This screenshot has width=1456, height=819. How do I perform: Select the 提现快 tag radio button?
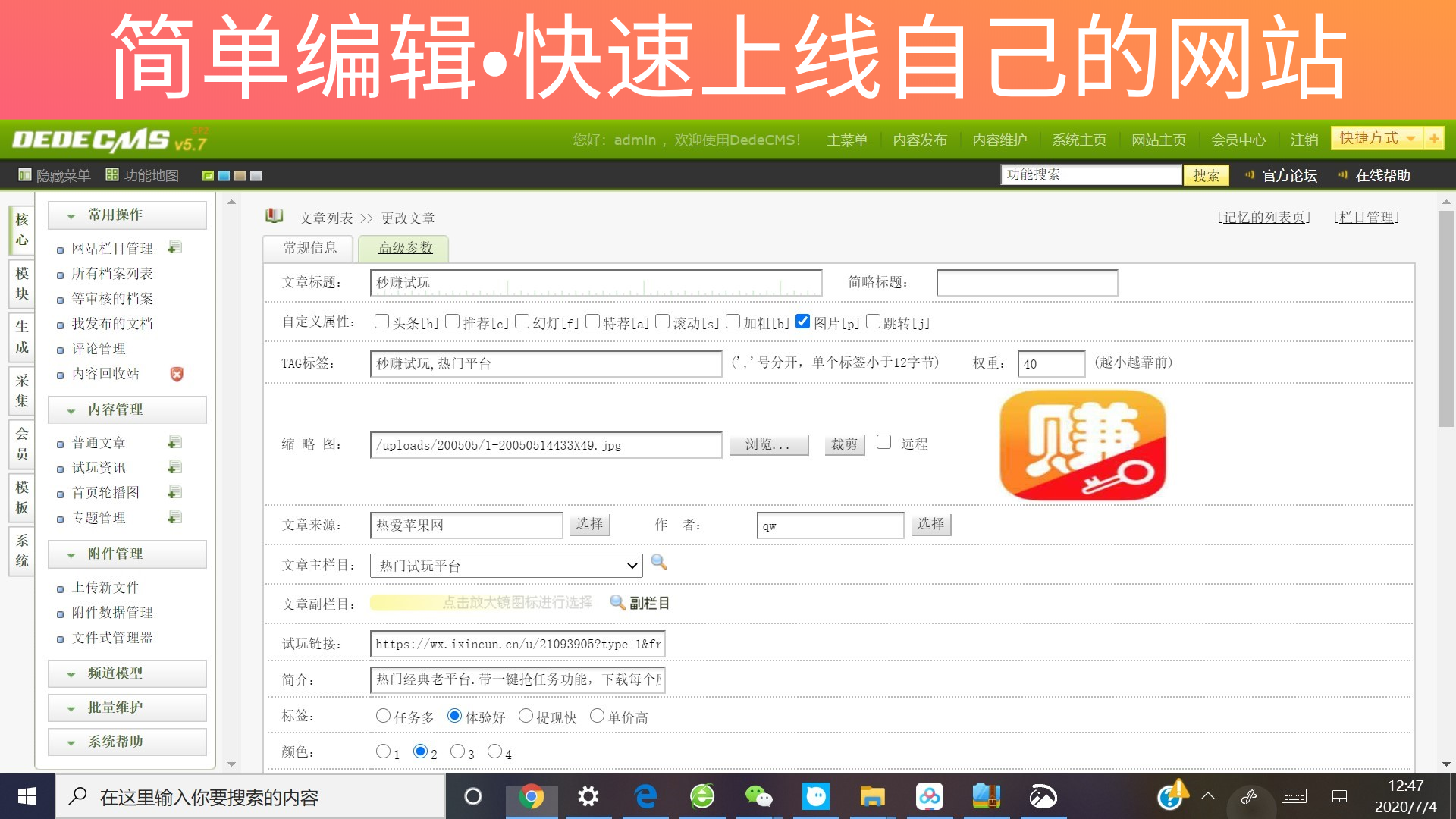pyautogui.click(x=526, y=716)
